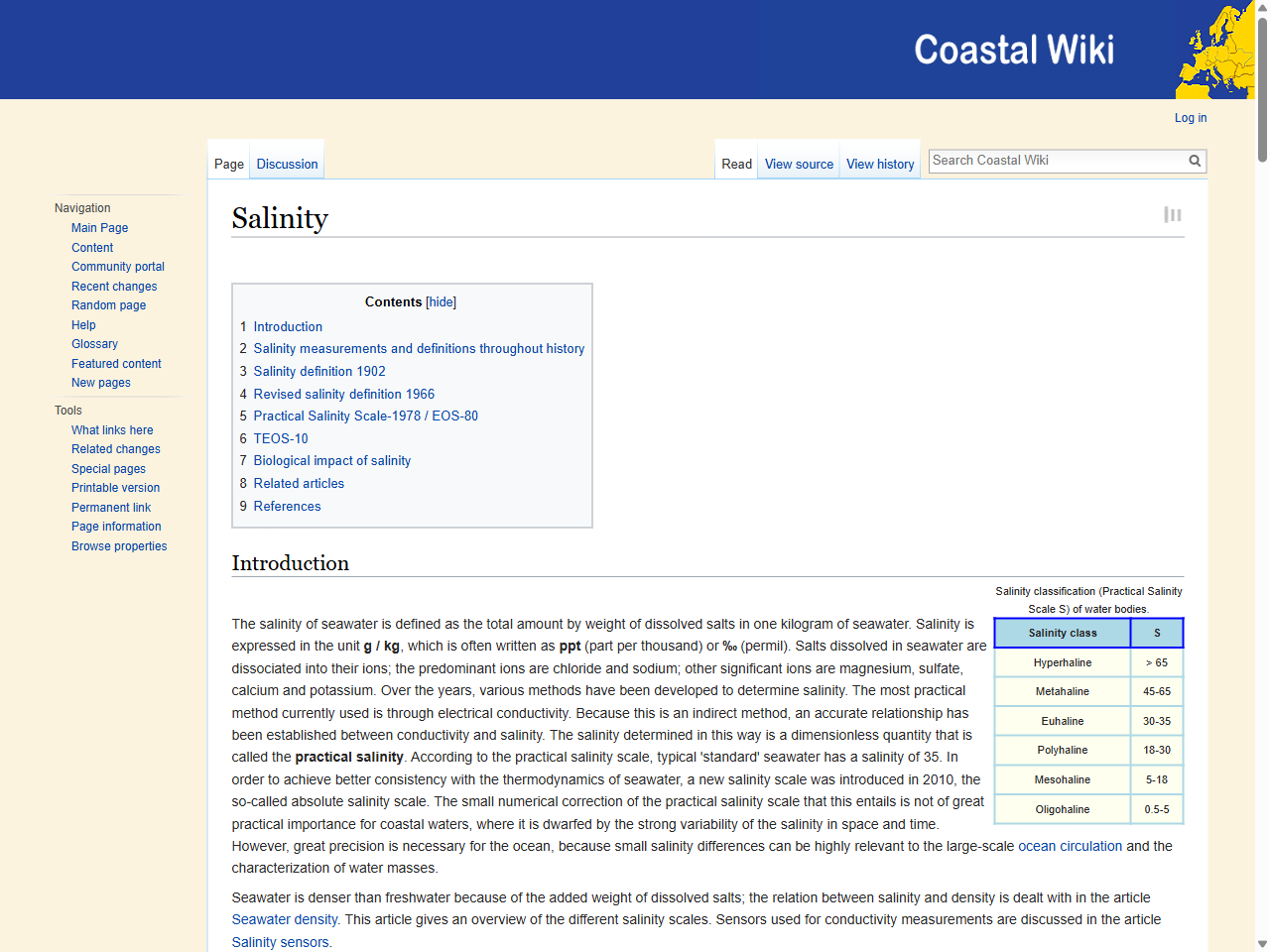
Task: Click the S column header
Action: 1157,633
